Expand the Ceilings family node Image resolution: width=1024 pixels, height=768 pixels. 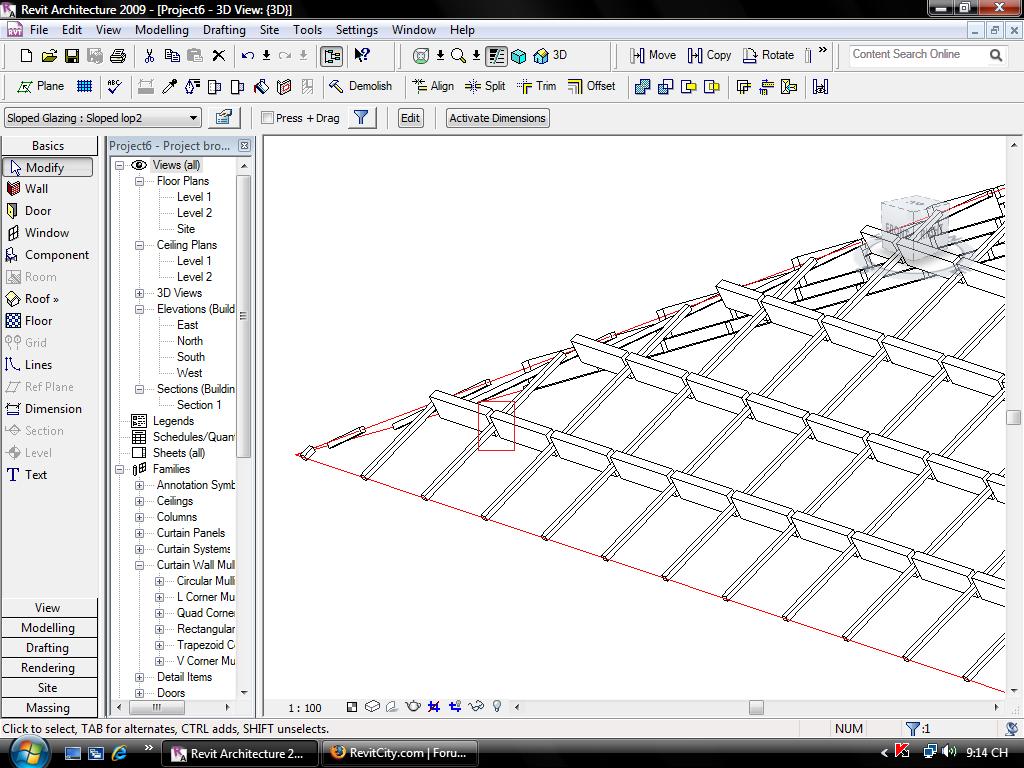(x=140, y=501)
